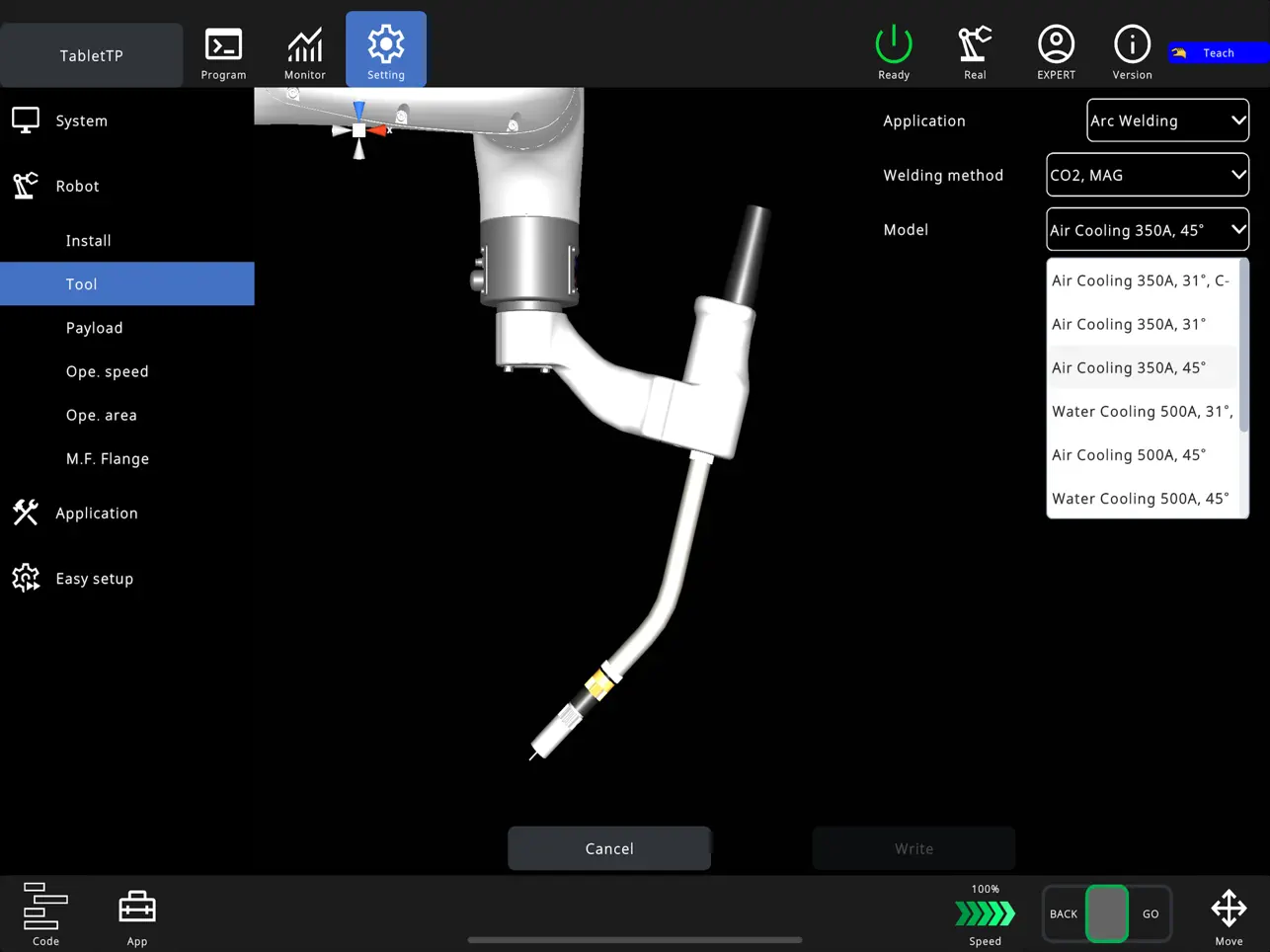Click the model list scrollbar
This screenshot has height=952, width=1270.
(1244, 345)
